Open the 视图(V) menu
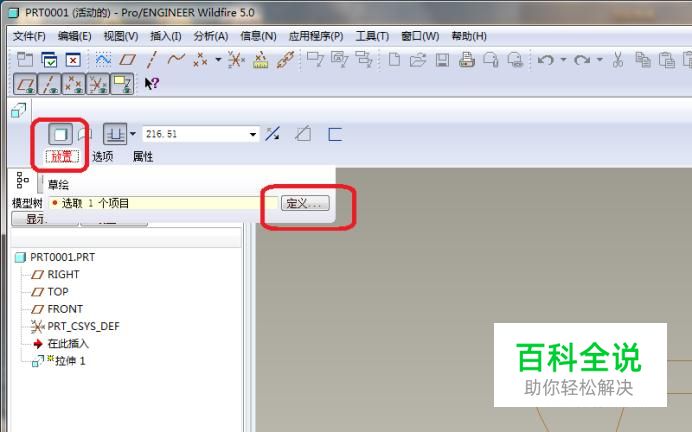Viewport: 692px width, 432px height. click(120, 36)
